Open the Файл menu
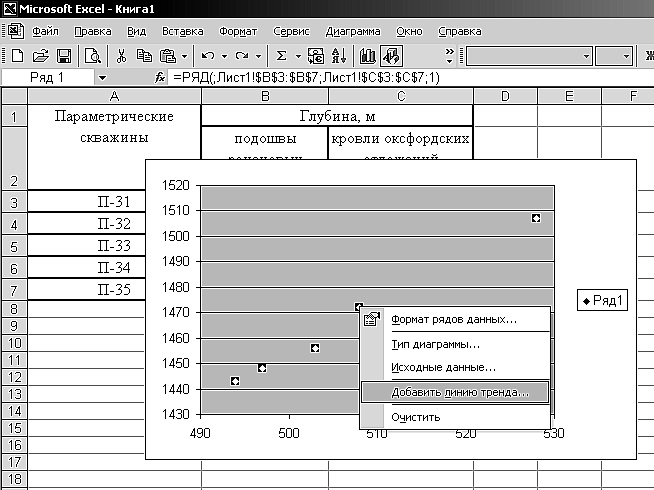Viewport: 654px width, 490px height. click(x=45, y=31)
